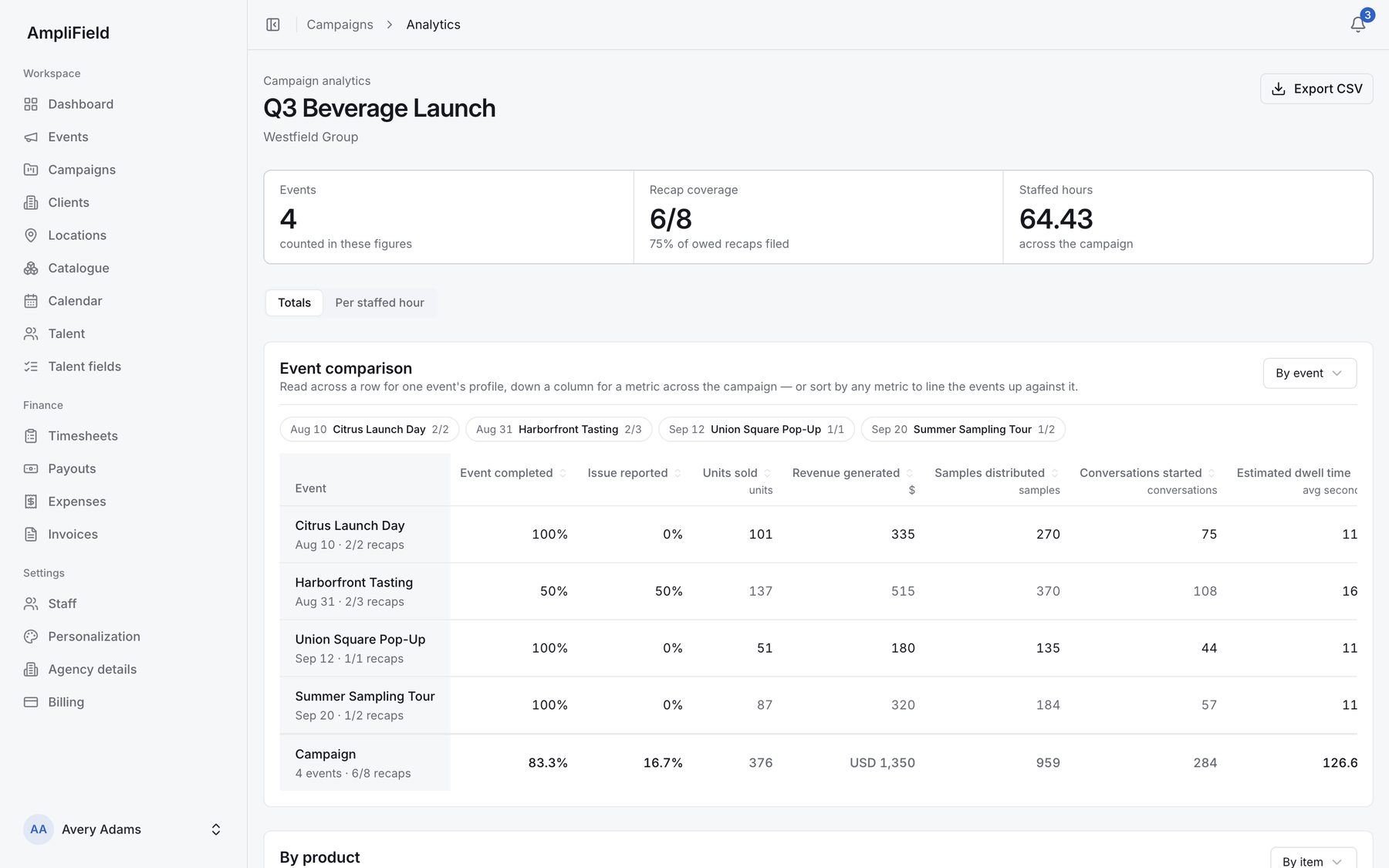Viewport: 1389px width, 868px height.
Task: Click the Clients building icon
Action: point(31,203)
